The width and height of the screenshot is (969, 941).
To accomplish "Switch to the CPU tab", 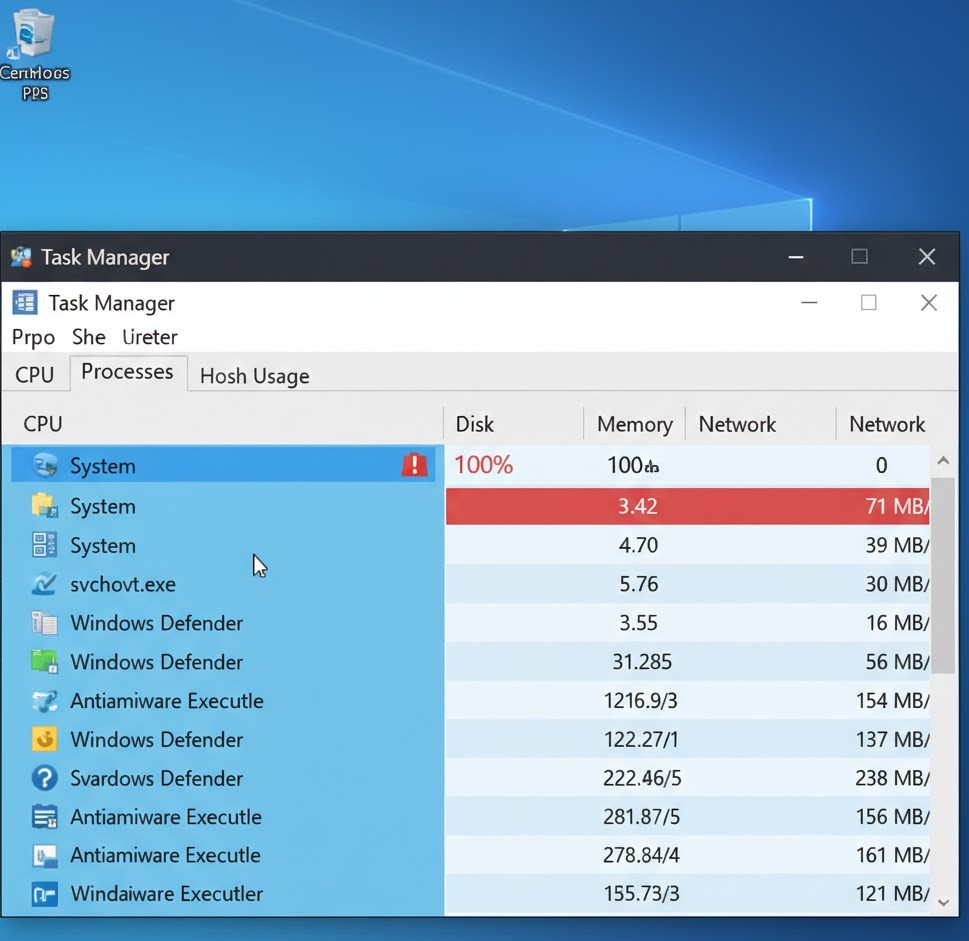I will coord(35,375).
